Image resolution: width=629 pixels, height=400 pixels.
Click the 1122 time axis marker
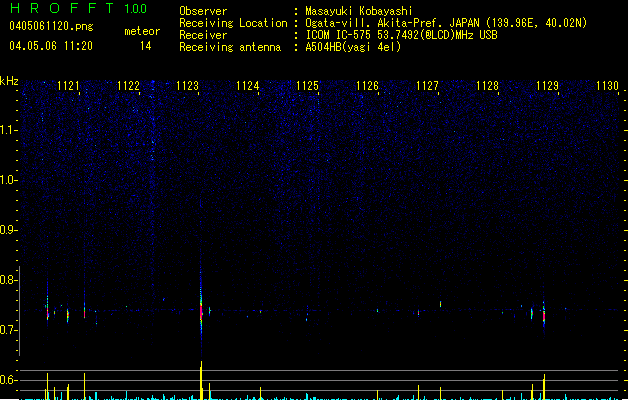point(128,86)
